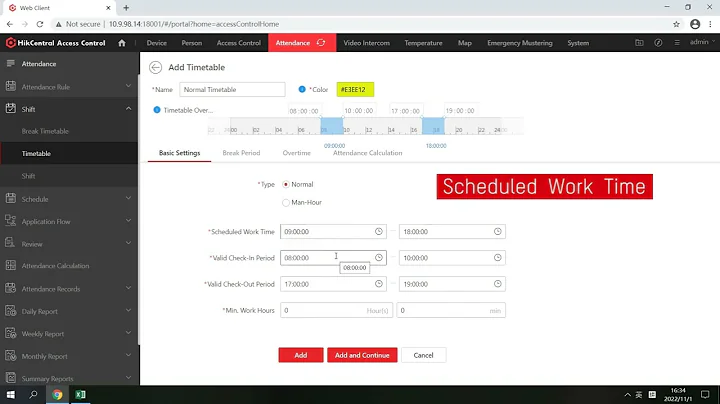
Task: Click the Application Flow sidebar icon
Action: pos(11,221)
